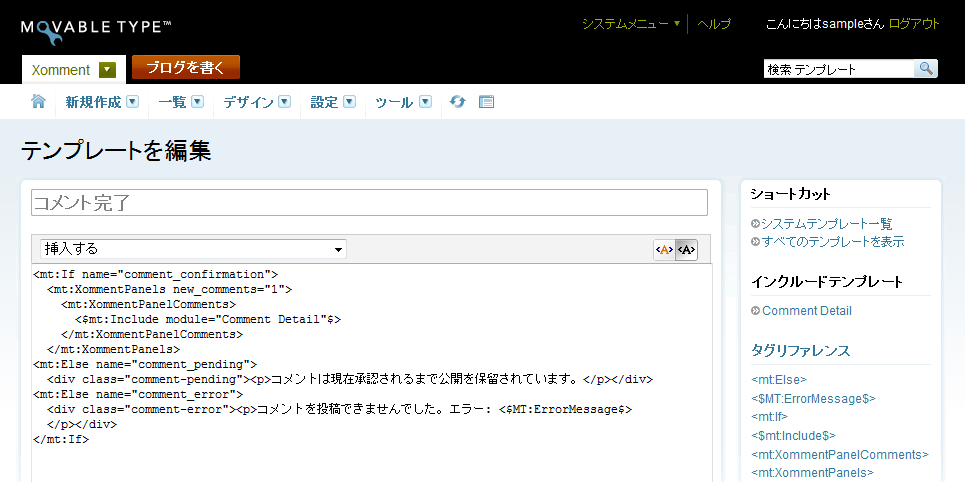965x482 pixels.
Task: Open the Comment Detail include template
Action: coord(806,311)
